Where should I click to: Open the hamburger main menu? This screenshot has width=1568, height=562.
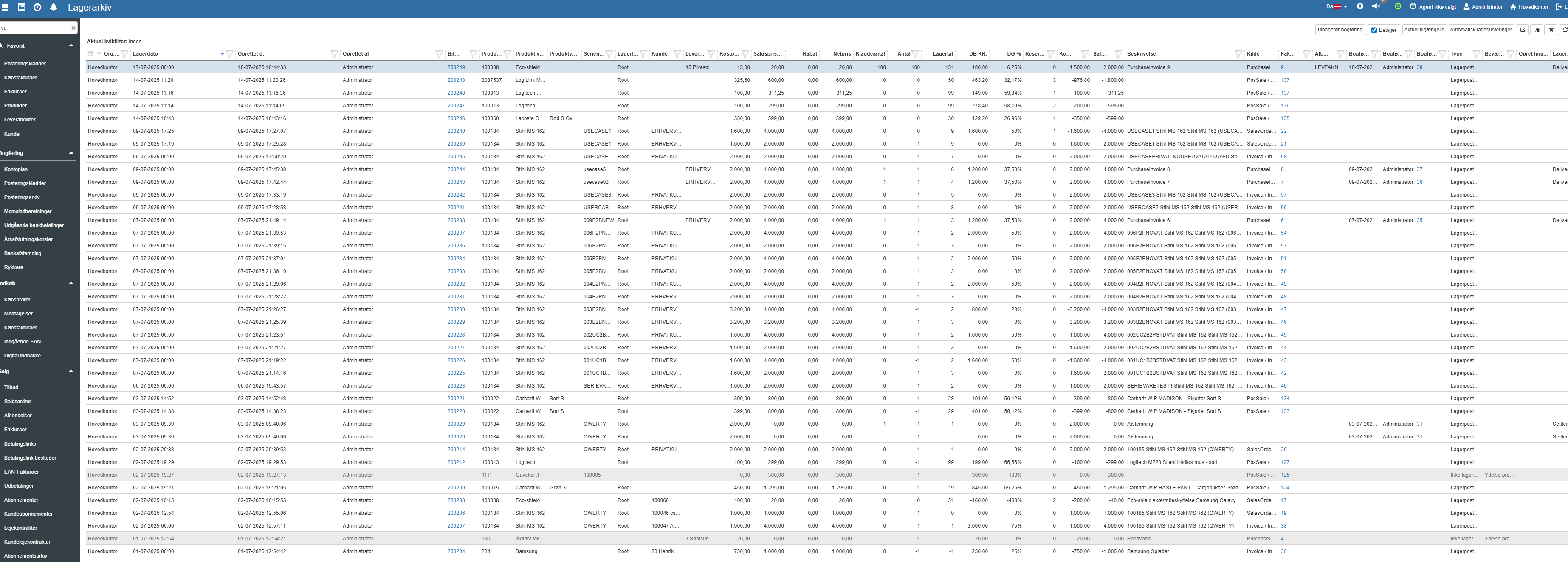pyautogui.click(x=6, y=7)
